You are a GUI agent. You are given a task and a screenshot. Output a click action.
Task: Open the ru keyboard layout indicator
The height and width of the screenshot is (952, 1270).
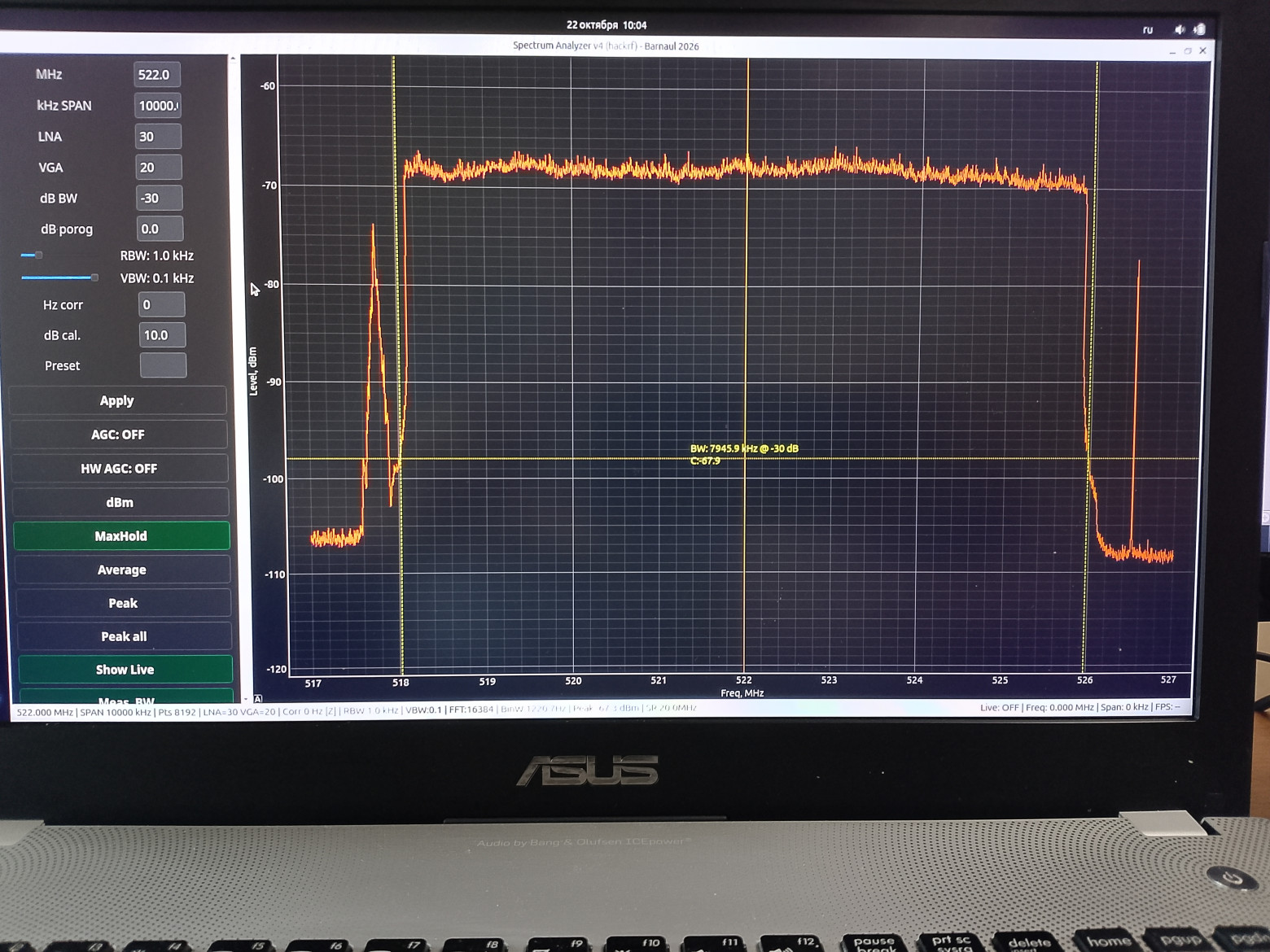point(1148,29)
